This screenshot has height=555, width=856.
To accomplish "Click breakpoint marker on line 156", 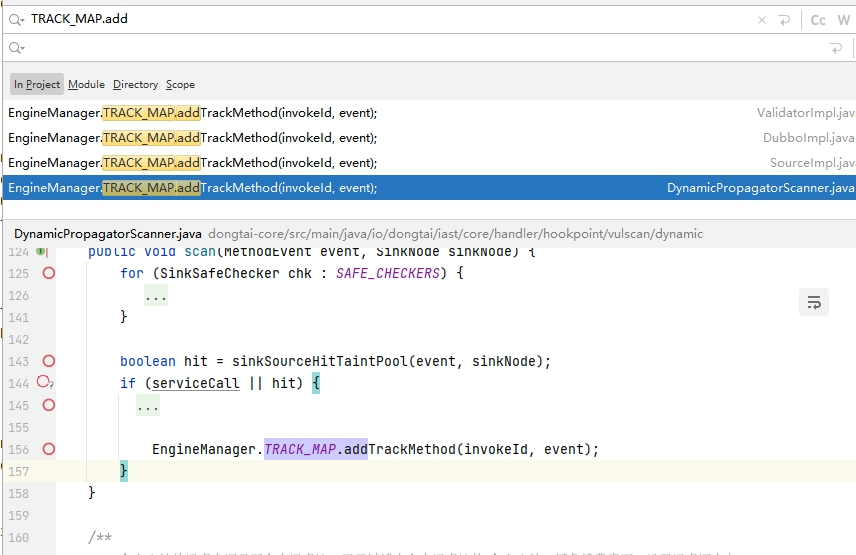I will (48, 449).
